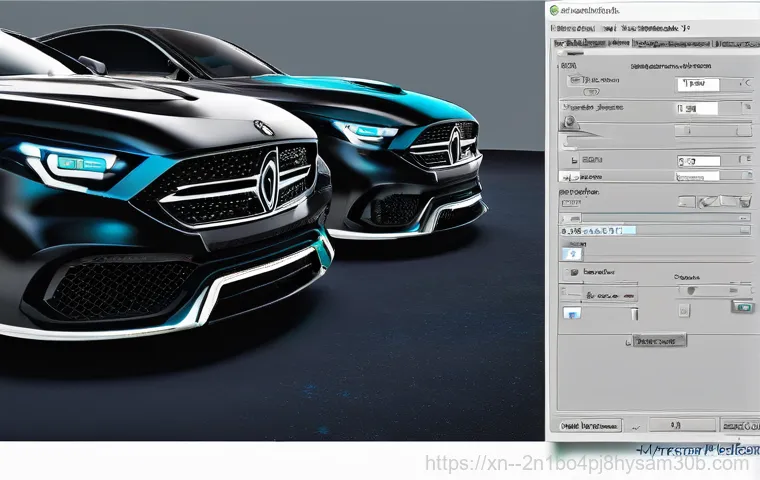The width and height of the screenshot is (760, 480).
Task: Click the round knob icon below the input fields
Action: (x=571, y=121)
